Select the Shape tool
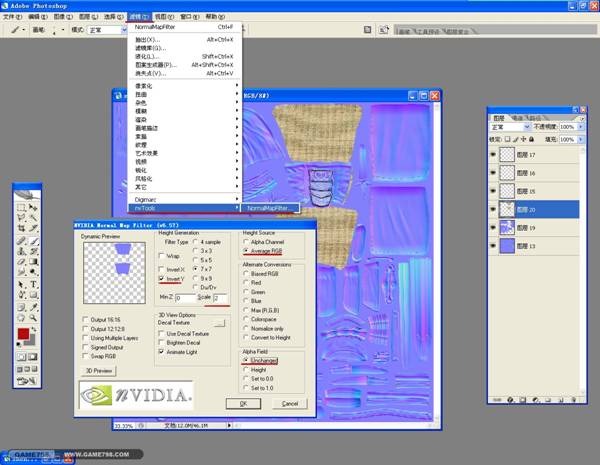 [33, 295]
